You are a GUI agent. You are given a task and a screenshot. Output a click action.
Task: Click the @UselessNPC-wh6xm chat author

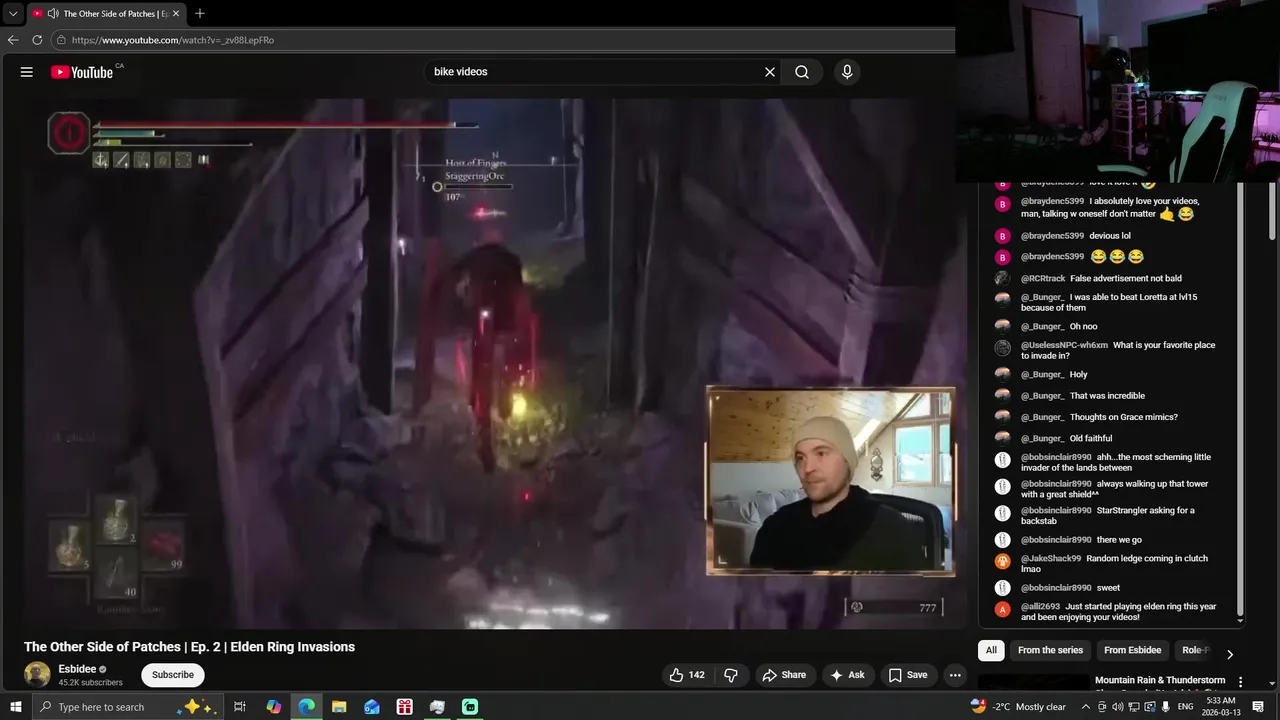(x=1064, y=345)
